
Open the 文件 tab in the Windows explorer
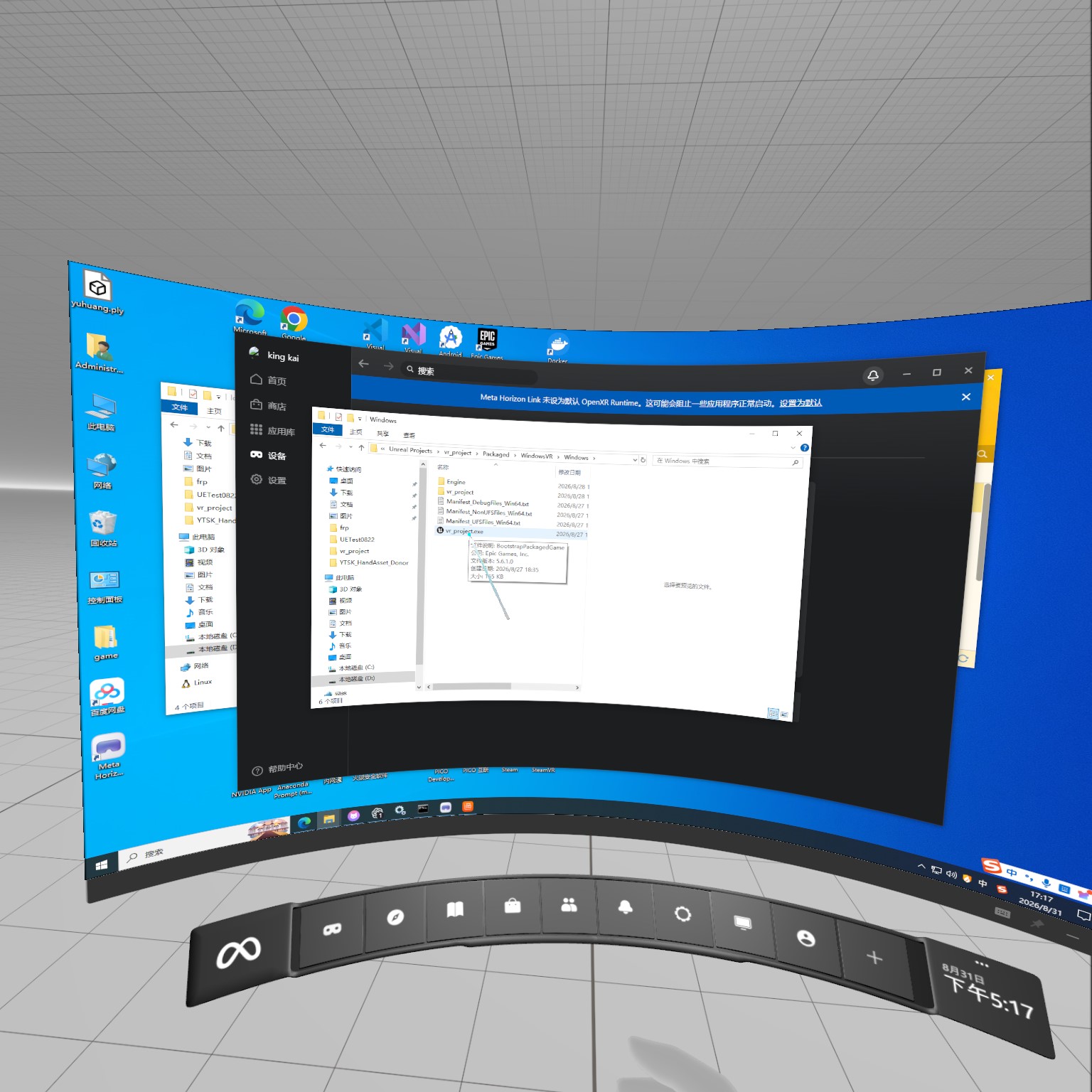(328, 429)
